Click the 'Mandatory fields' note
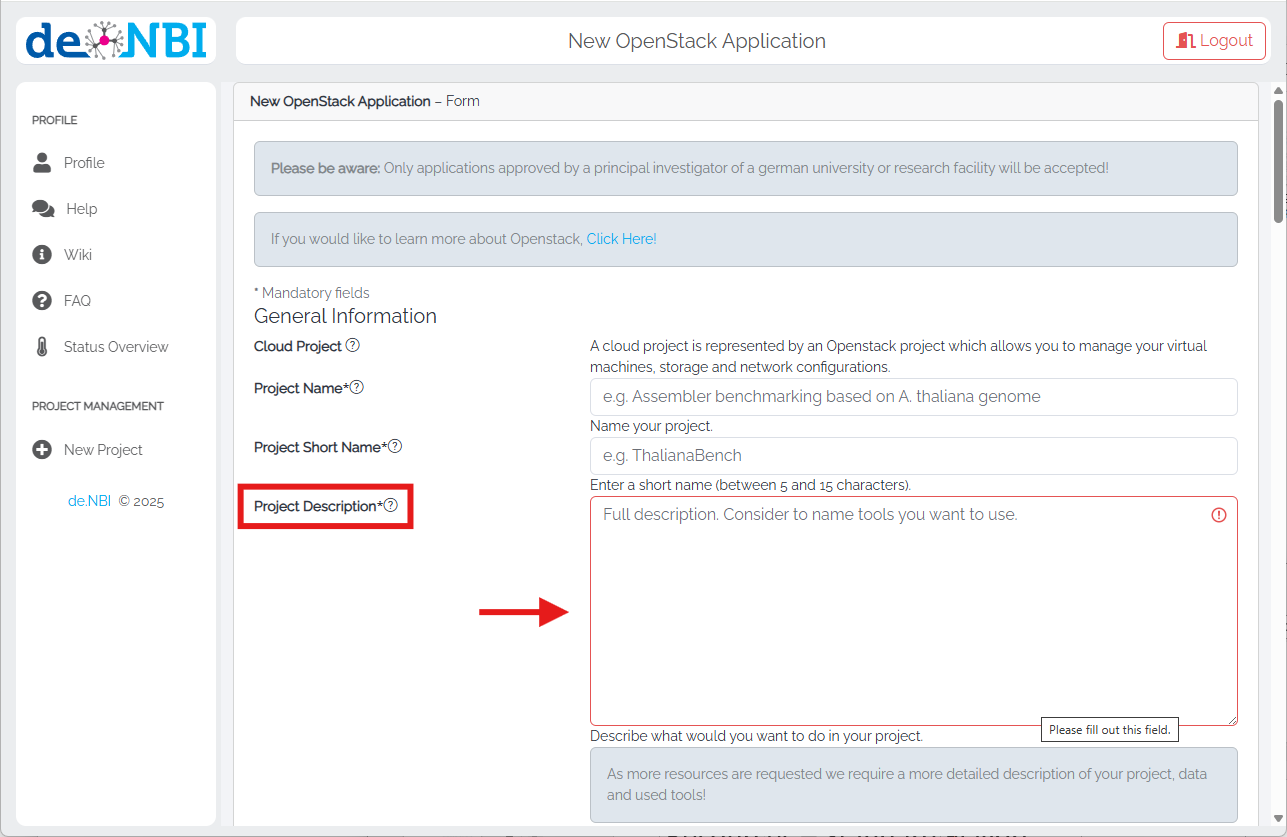1287x837 pixels. coord(312,293)
